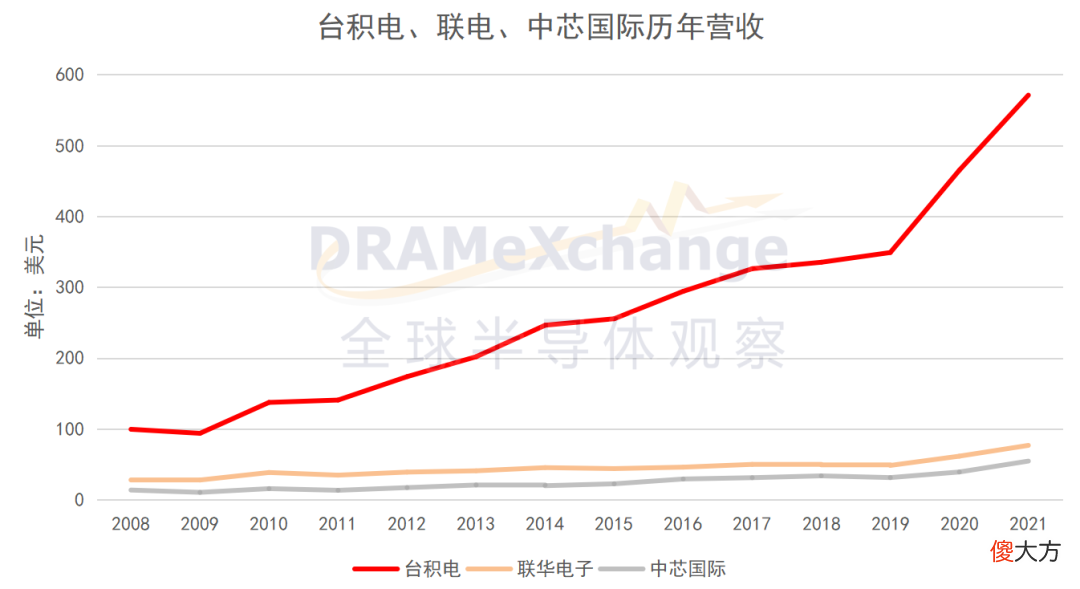Viewport: 1080px width, 589px height.
Task: Click y-axis value 200
Action: (x=70, y=358)
